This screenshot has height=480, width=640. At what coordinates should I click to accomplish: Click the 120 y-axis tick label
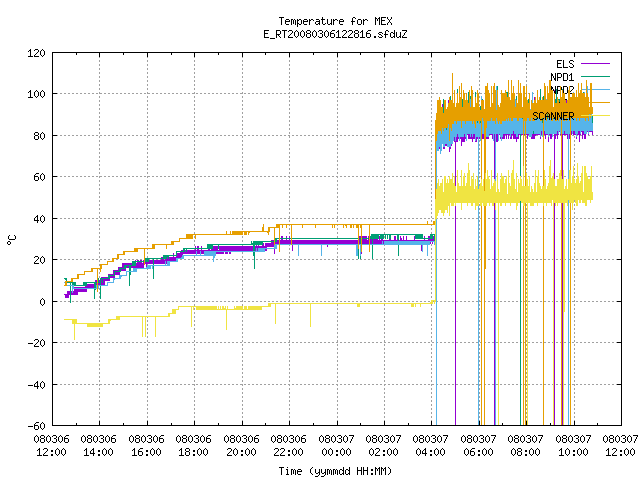(x=36, y=53)
